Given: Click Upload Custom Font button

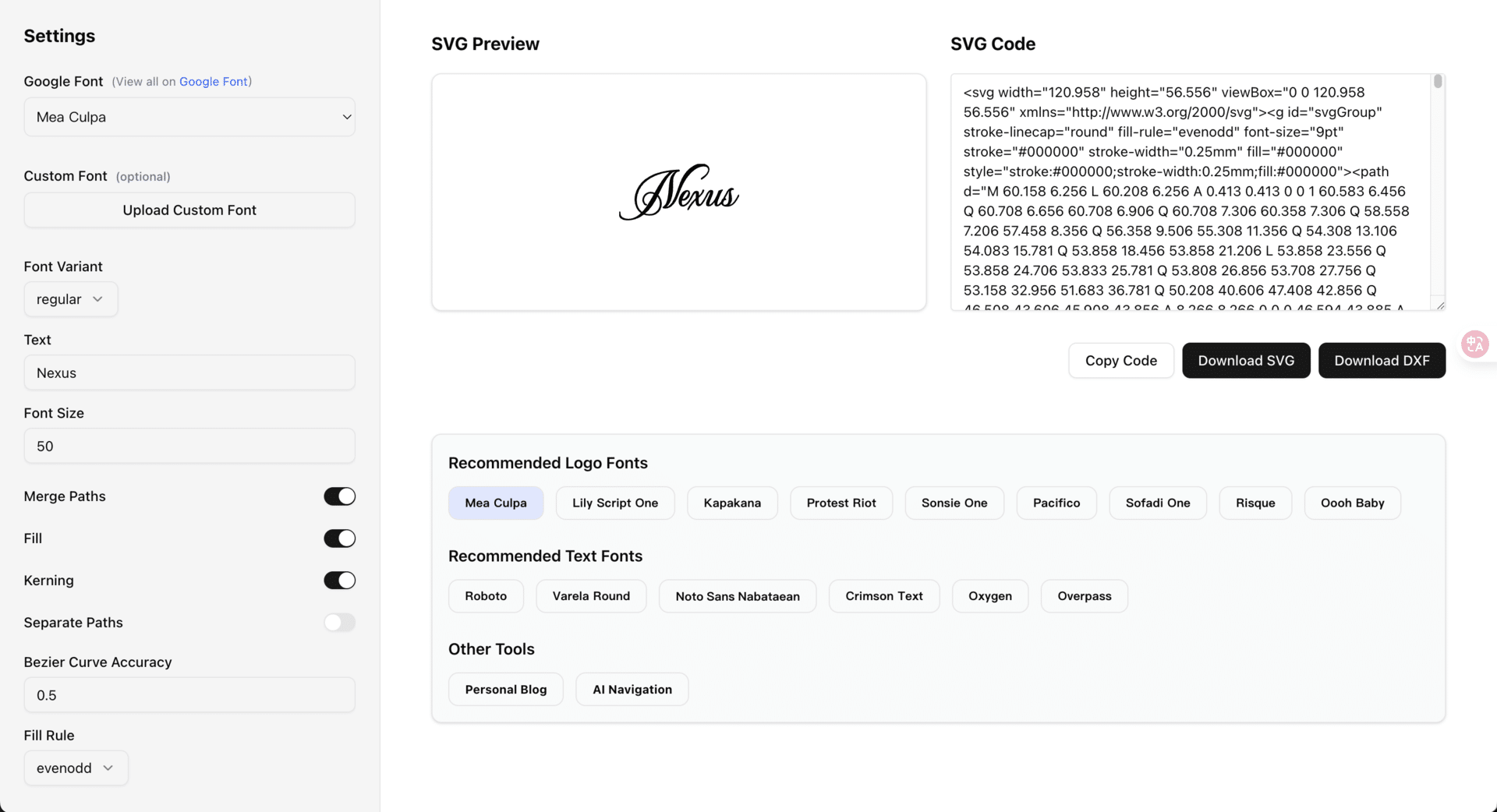Looking at the screenshot, I should (x=189, y=210).
